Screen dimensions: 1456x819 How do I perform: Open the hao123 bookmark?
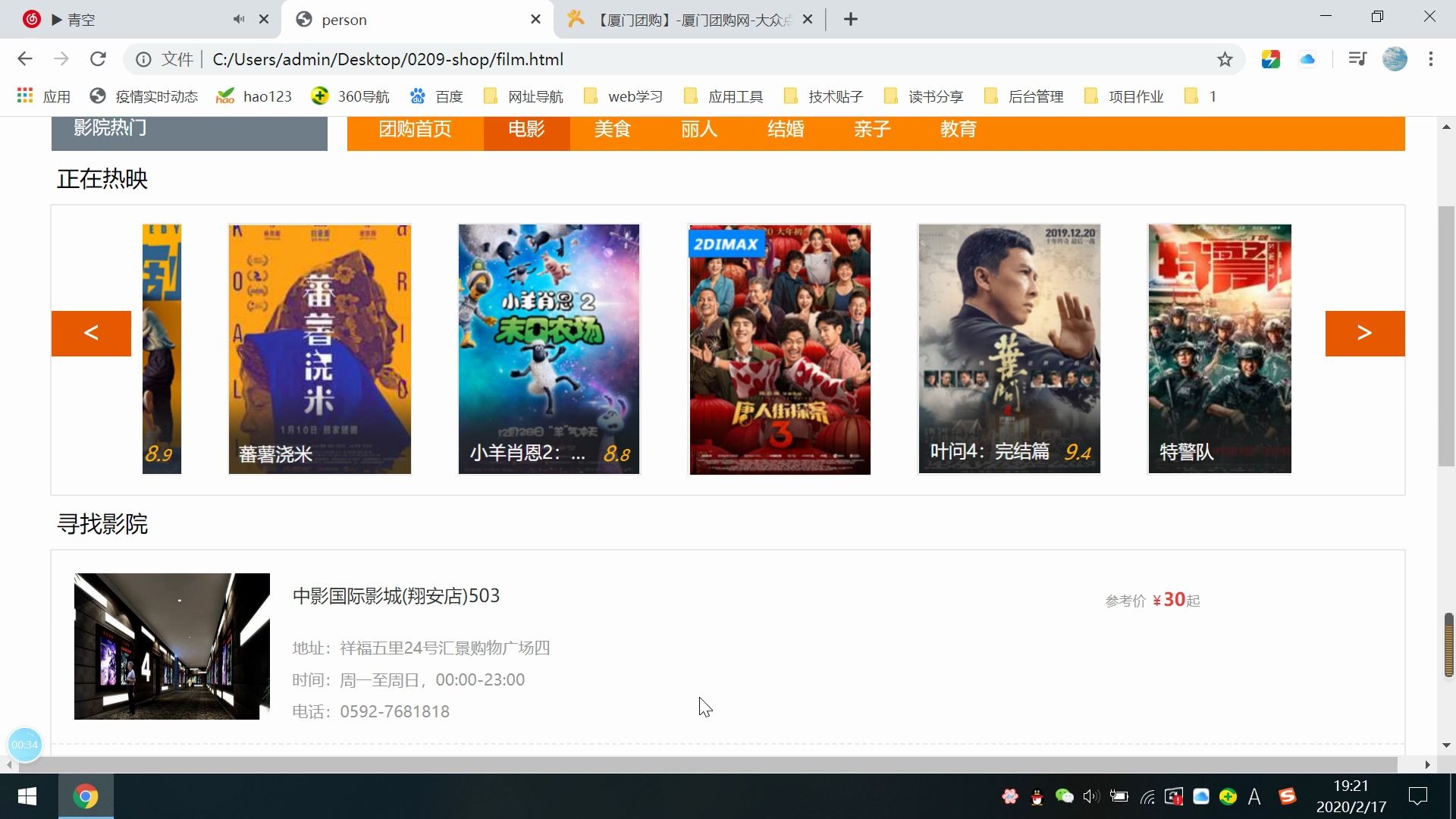254,96
